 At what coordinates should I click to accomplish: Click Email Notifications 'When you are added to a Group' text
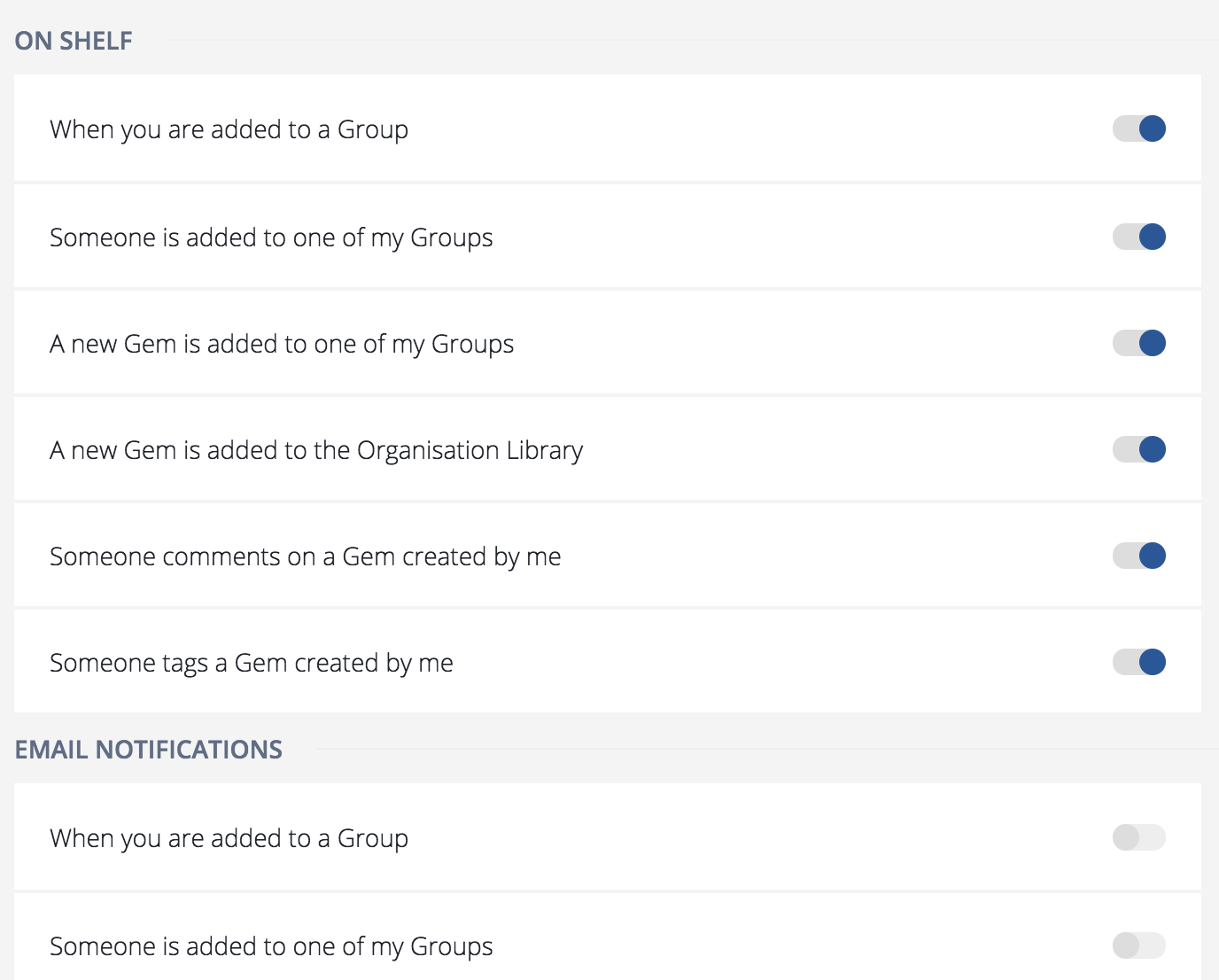(x=229, y=838)
